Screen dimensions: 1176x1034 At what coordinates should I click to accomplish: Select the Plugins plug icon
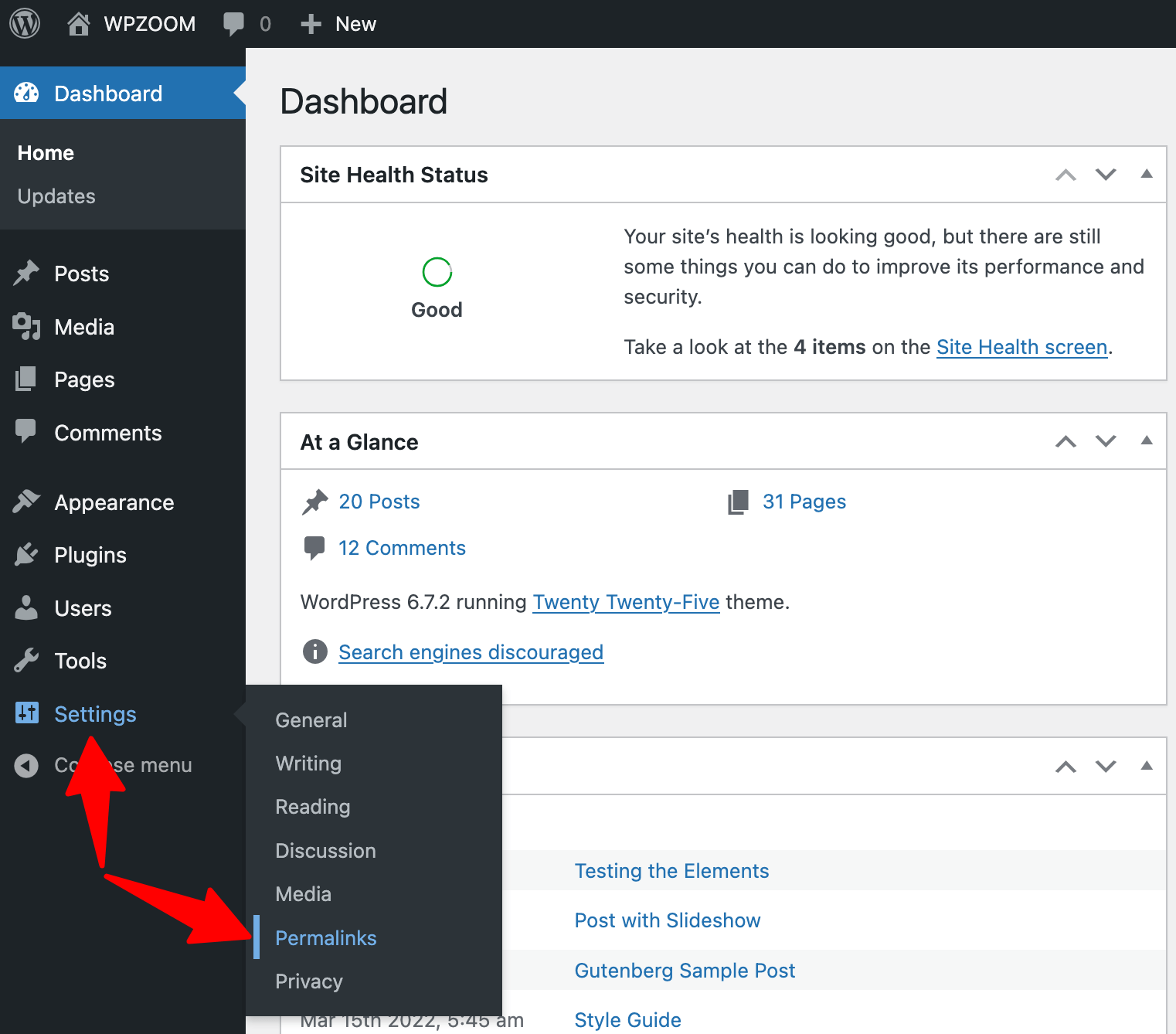point(26,554)
